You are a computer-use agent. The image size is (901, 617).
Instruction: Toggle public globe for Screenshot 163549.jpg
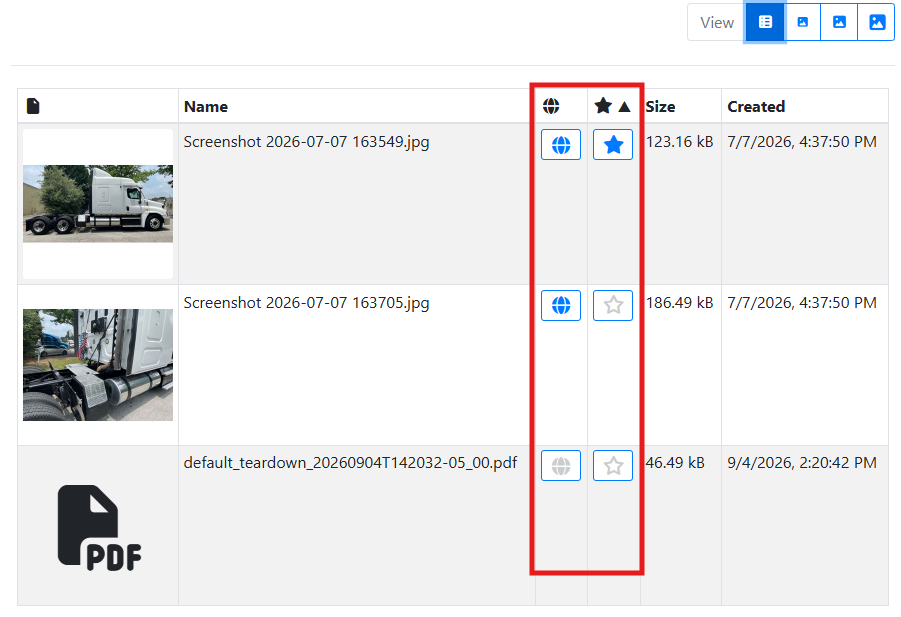[x=561, y=145]
